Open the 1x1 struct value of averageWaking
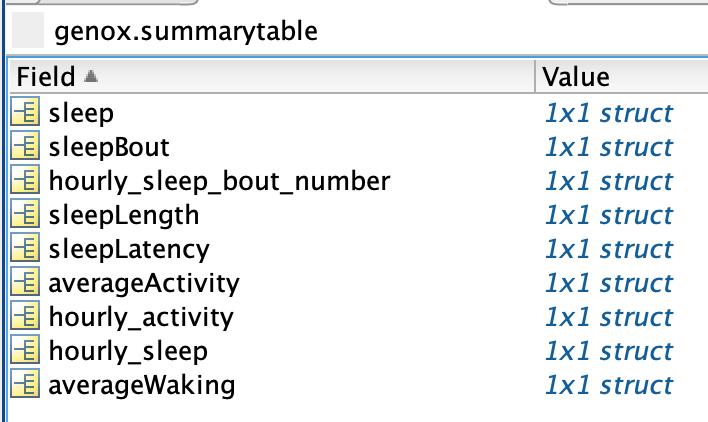Image resolution: width=708 pixels, height=422 pixels. (x=609, y=385)
